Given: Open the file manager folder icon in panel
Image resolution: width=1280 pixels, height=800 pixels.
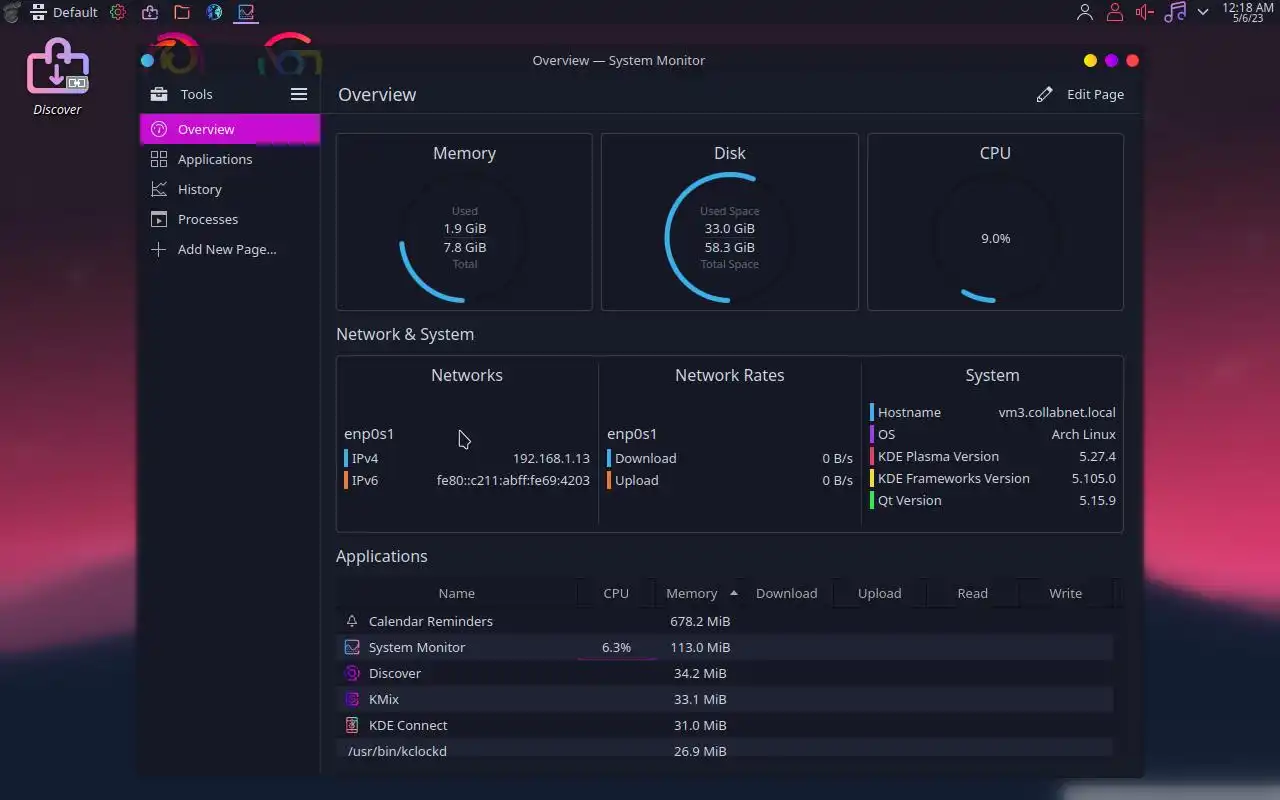Looking at the screenshot, I should click(182, 12).
